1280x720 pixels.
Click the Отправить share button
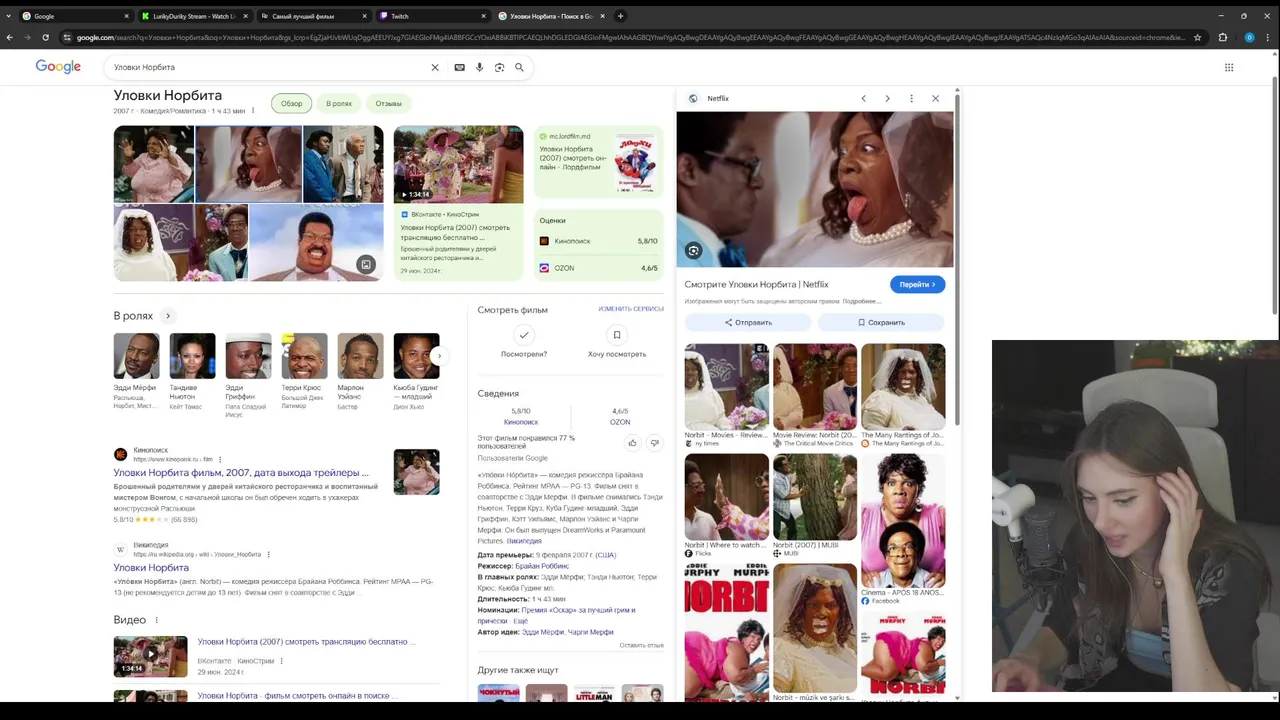click(x=748, y=322)
